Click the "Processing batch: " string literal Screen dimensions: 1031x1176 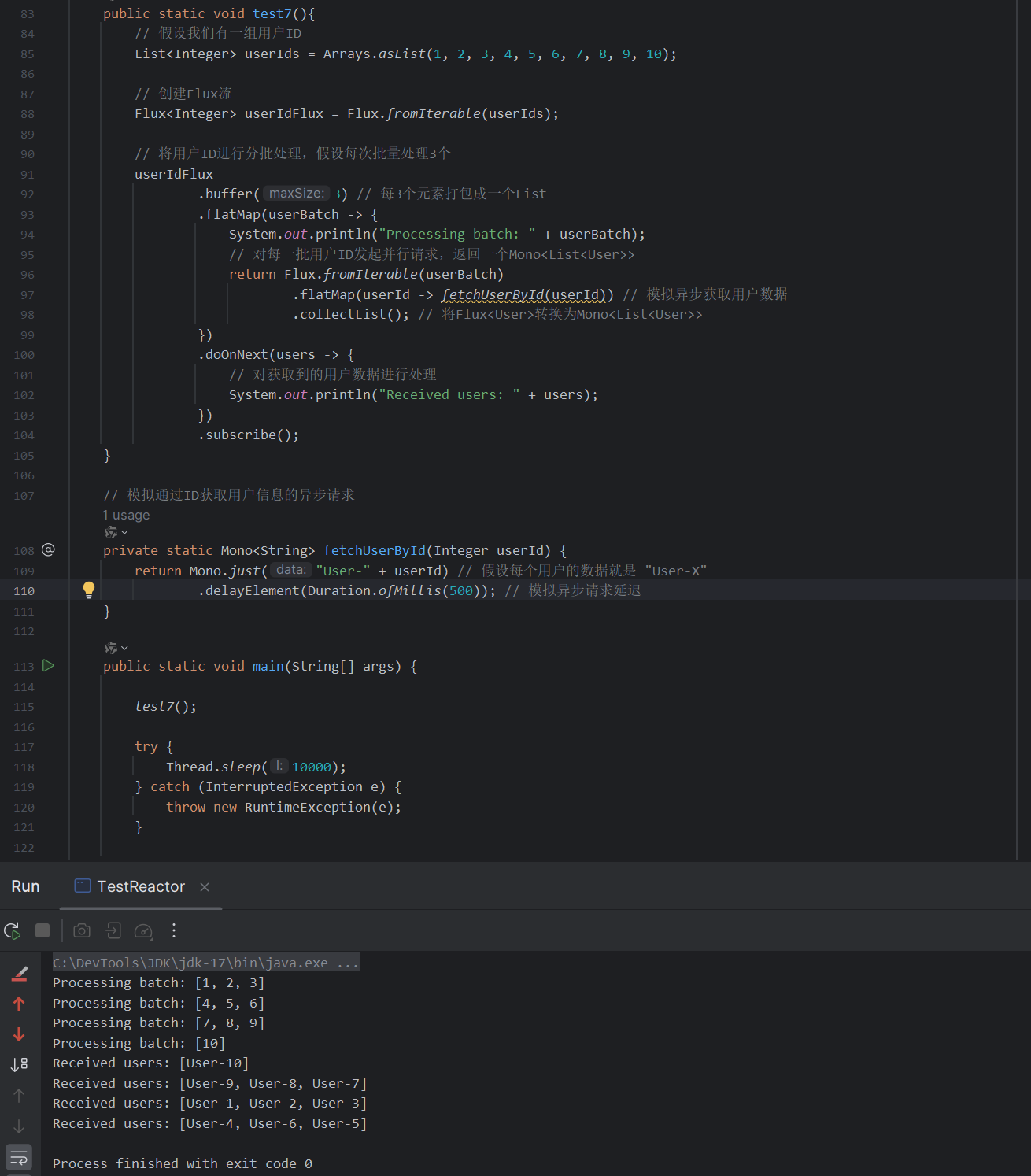(x=457, y=234)
